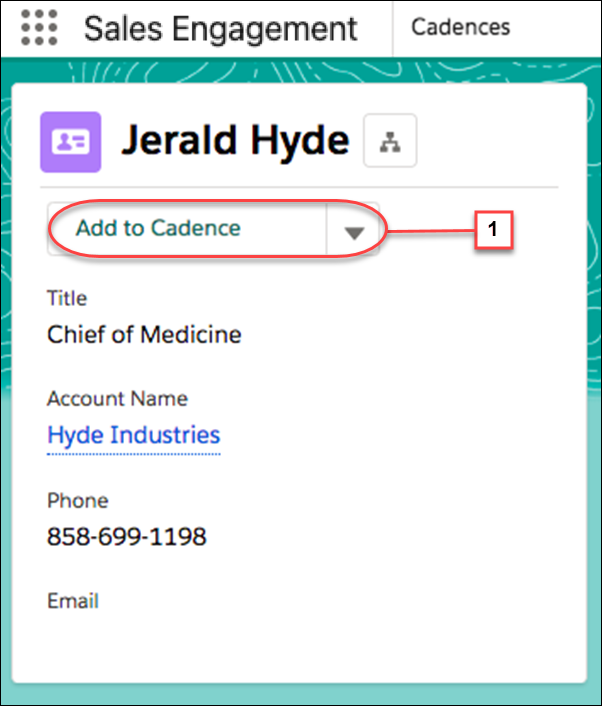Click the purple contact record icon
This screenshot has width=602, height=706.
(71, 142)
